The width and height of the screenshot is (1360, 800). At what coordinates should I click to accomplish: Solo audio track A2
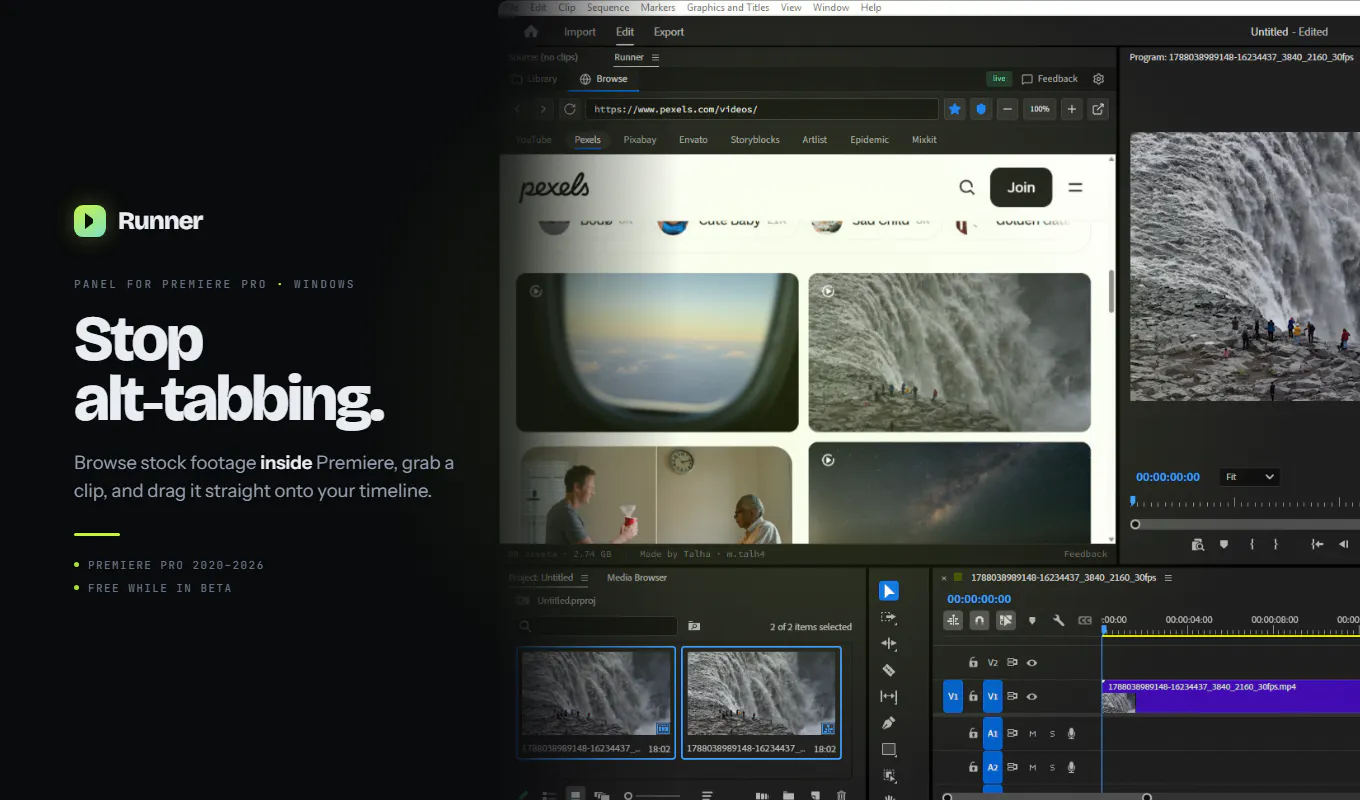coord(1052,767)
